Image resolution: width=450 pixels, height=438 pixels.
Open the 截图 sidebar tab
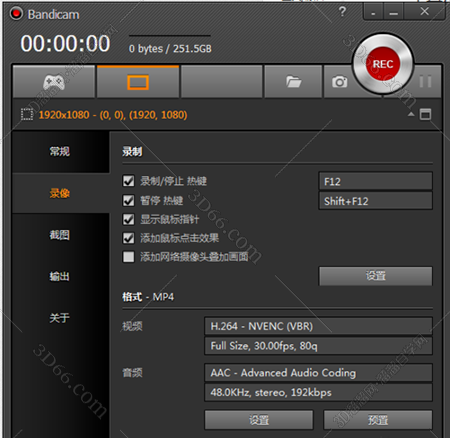[60, 235]
